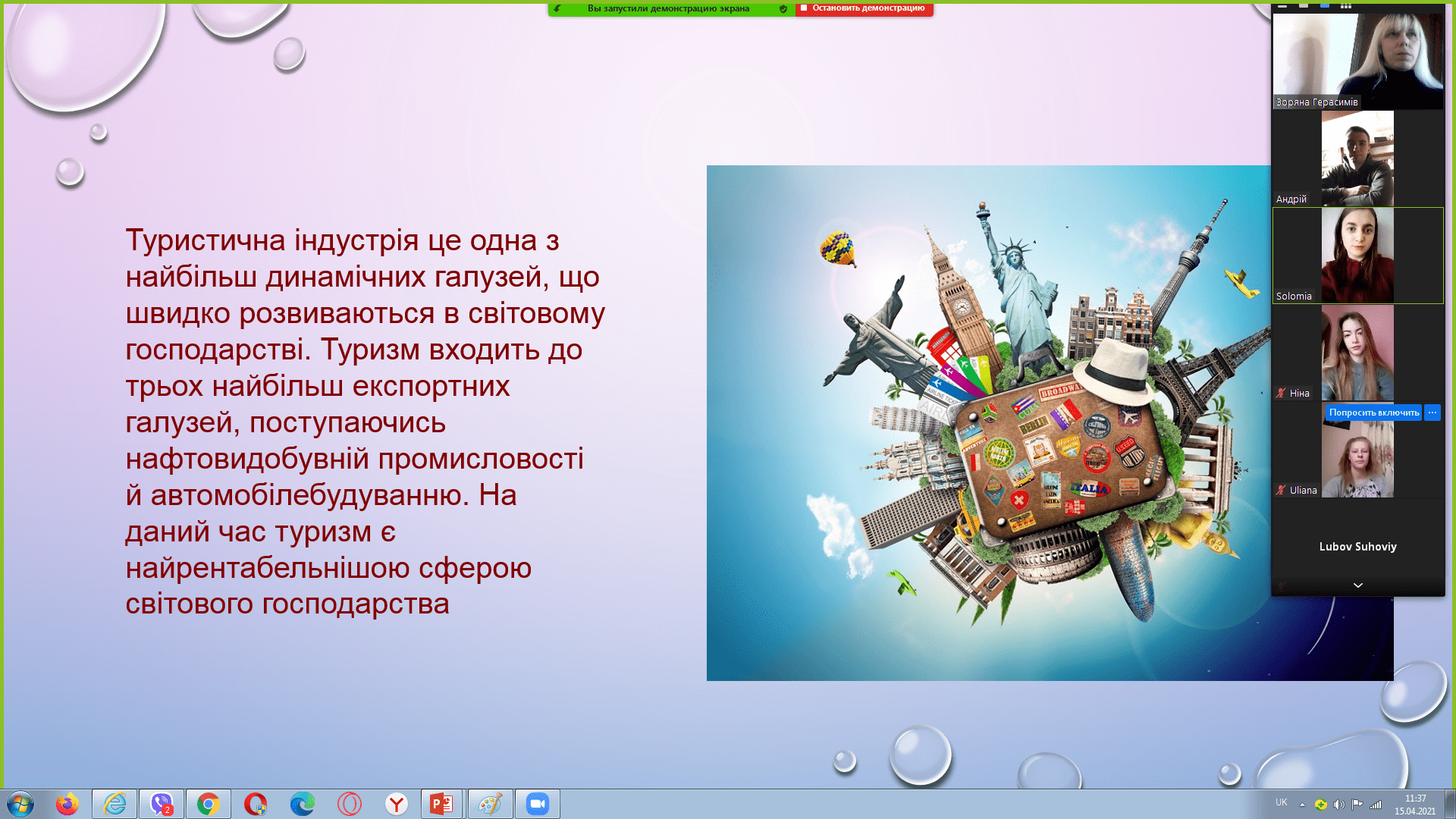The width and height of the screenshot is (1456, 819).
Task: Click the green-yellow tray application icon
Action: [1321, 805]
